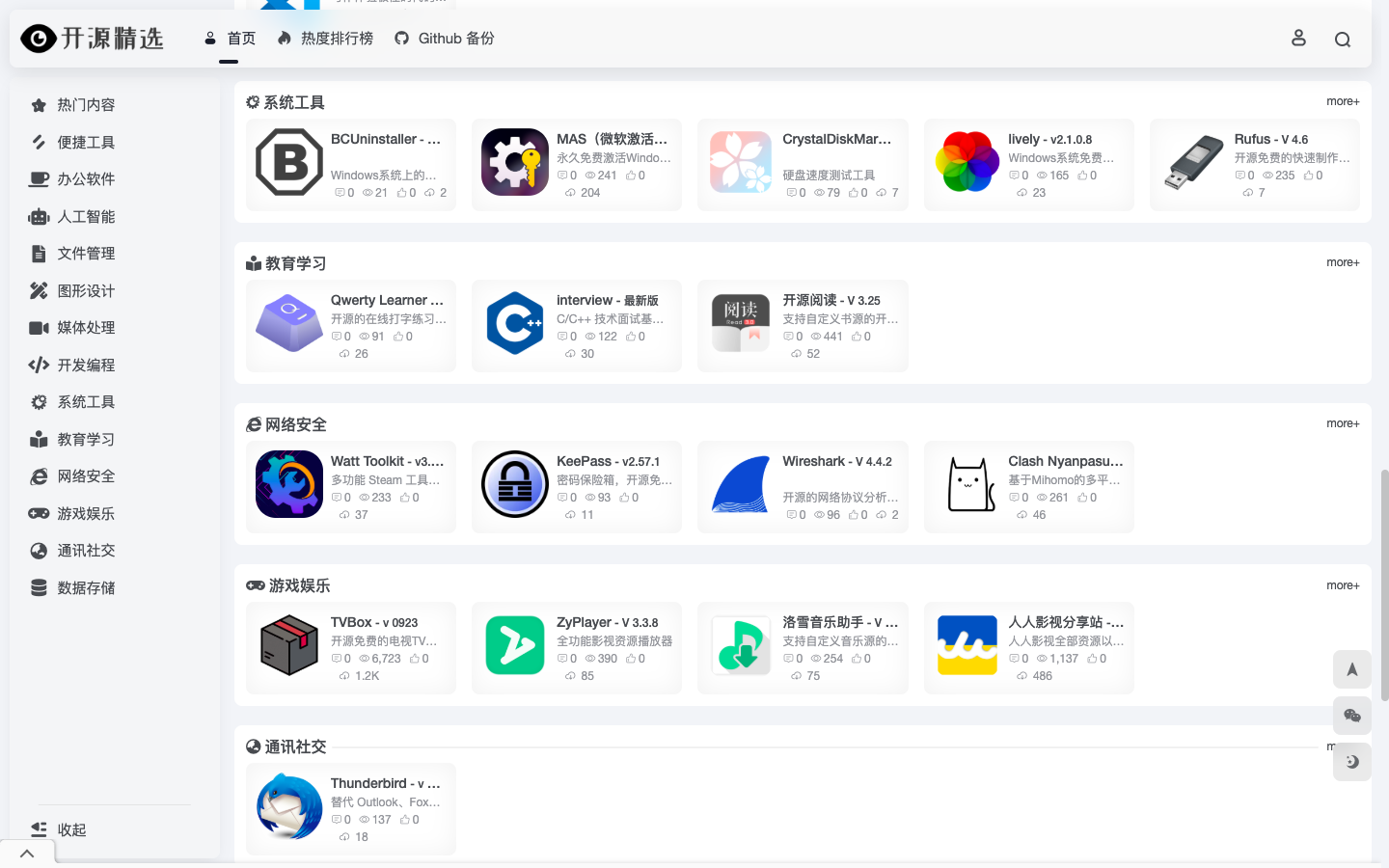Open Wireshark - V 4.4.2 title
1389x868 pixels.
[837, 461]
